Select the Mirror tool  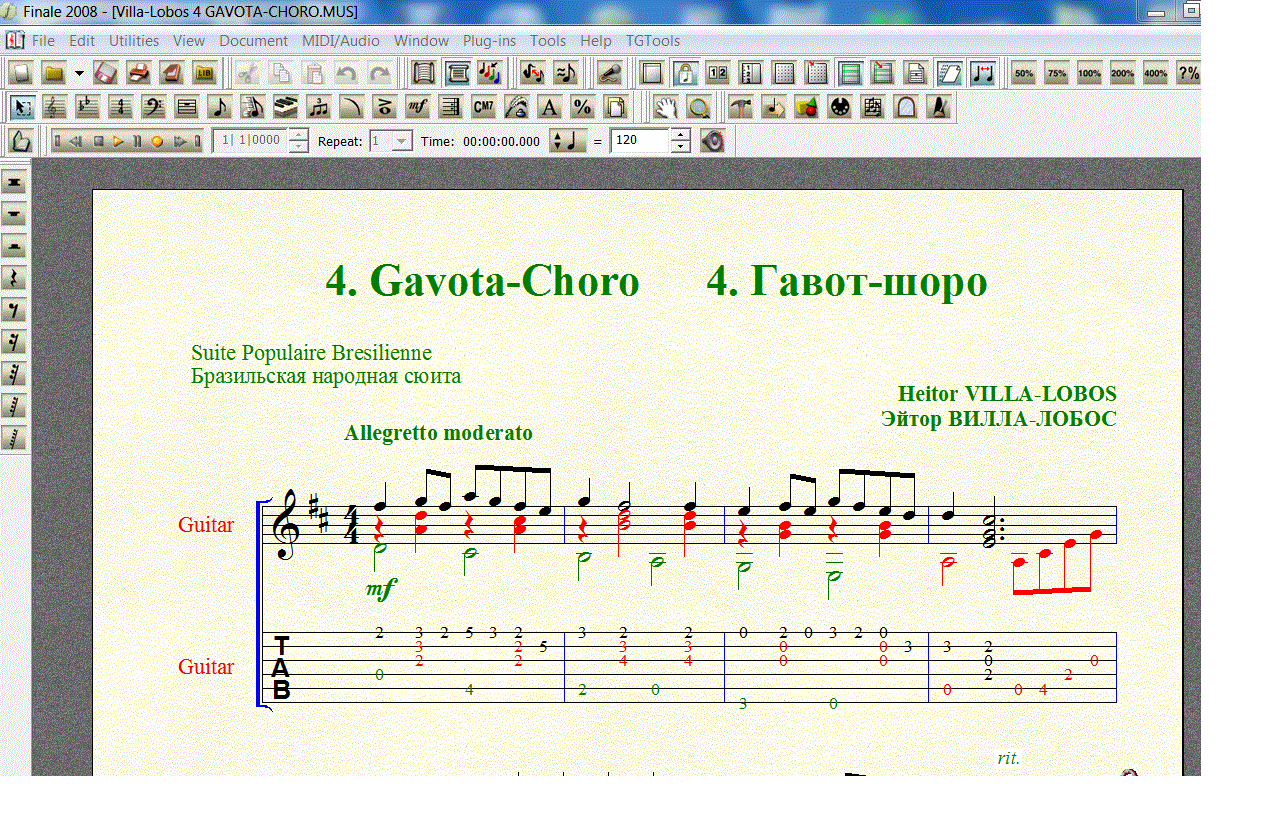tap(906, 107)
